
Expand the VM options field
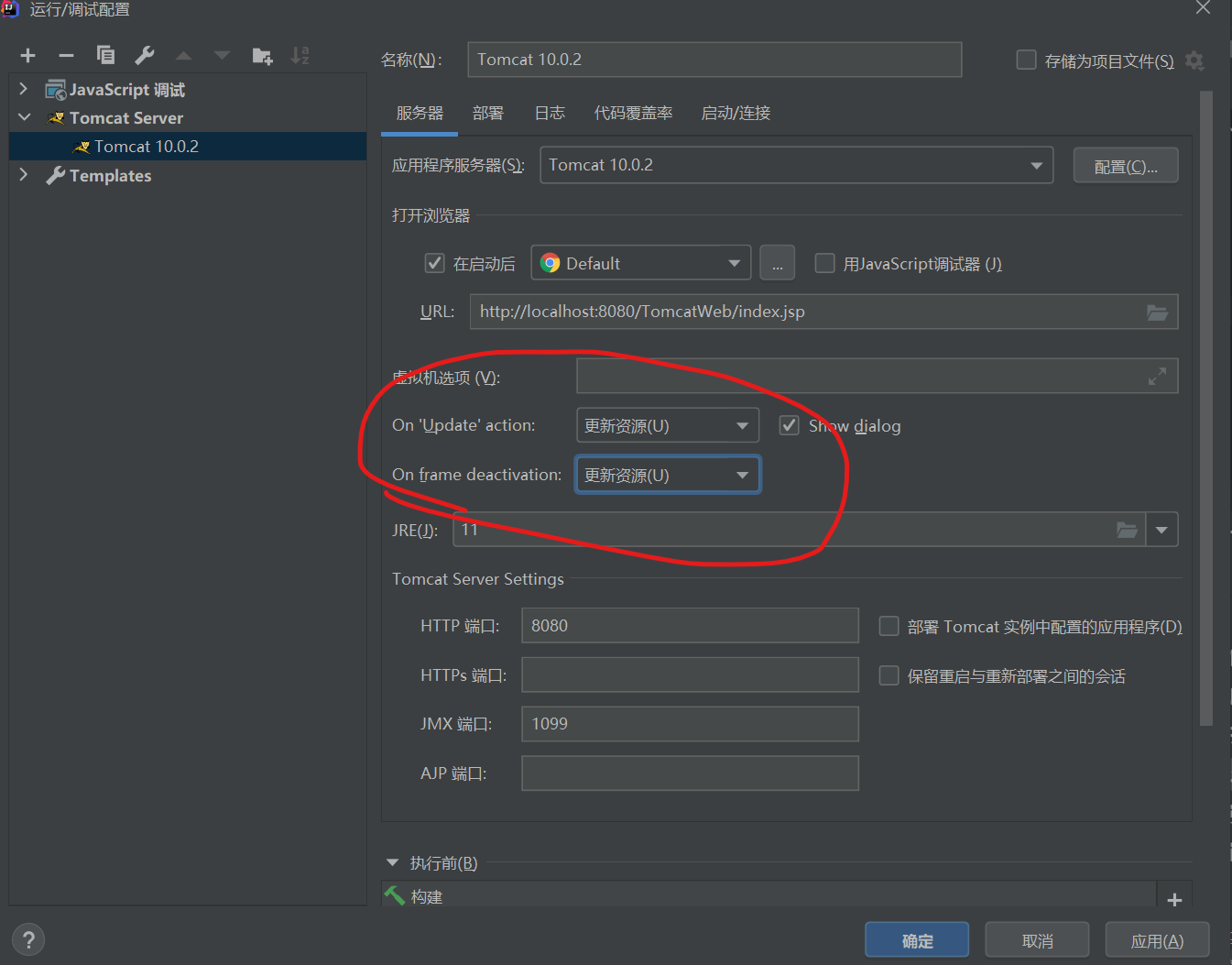1157,377
